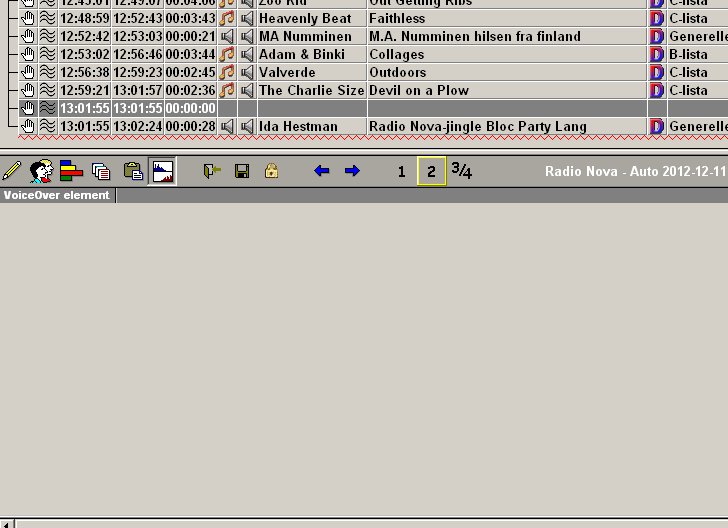
Task: Go forward with the blue right arrow
Action: click(352, 171)
